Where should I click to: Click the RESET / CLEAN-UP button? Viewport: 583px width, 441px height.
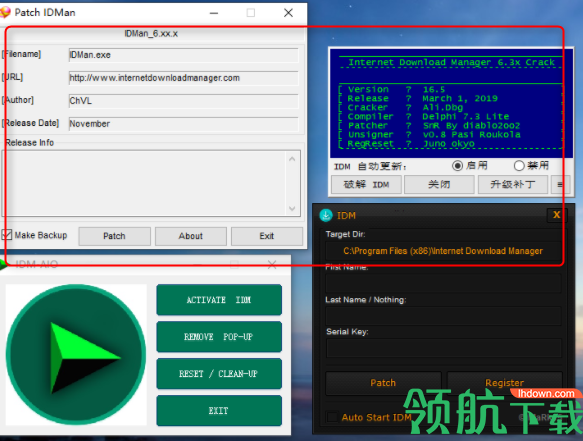click(x=219, y=373)
